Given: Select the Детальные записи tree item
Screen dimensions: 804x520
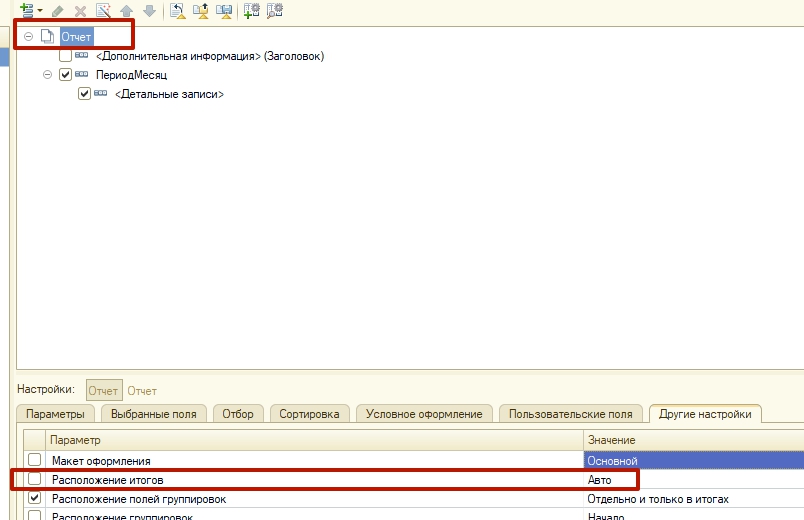Looking at the screenshot, I should (x=168, y=94).
